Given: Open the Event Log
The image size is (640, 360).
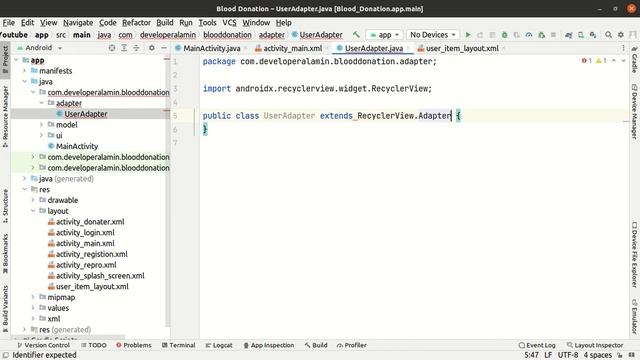Looking at the screenshot, I should click(537, 345).
